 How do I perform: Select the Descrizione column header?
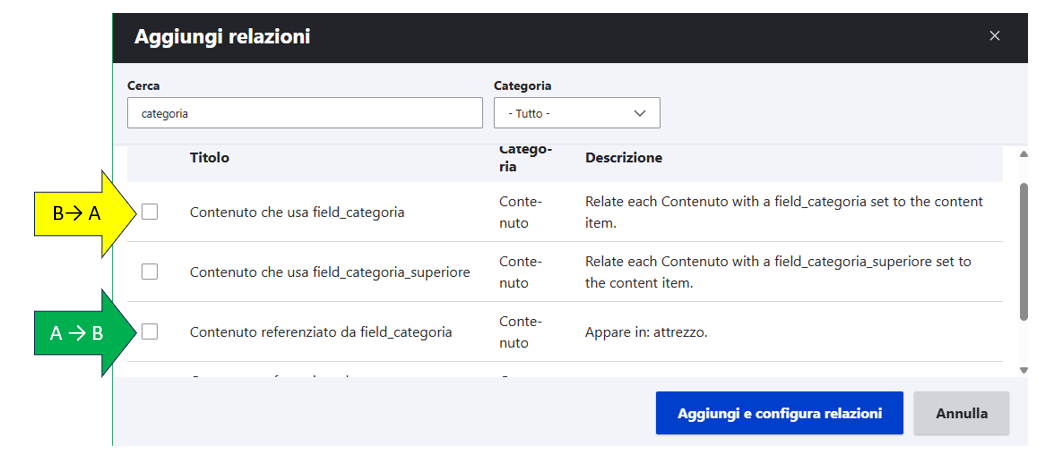coord(623,158)
